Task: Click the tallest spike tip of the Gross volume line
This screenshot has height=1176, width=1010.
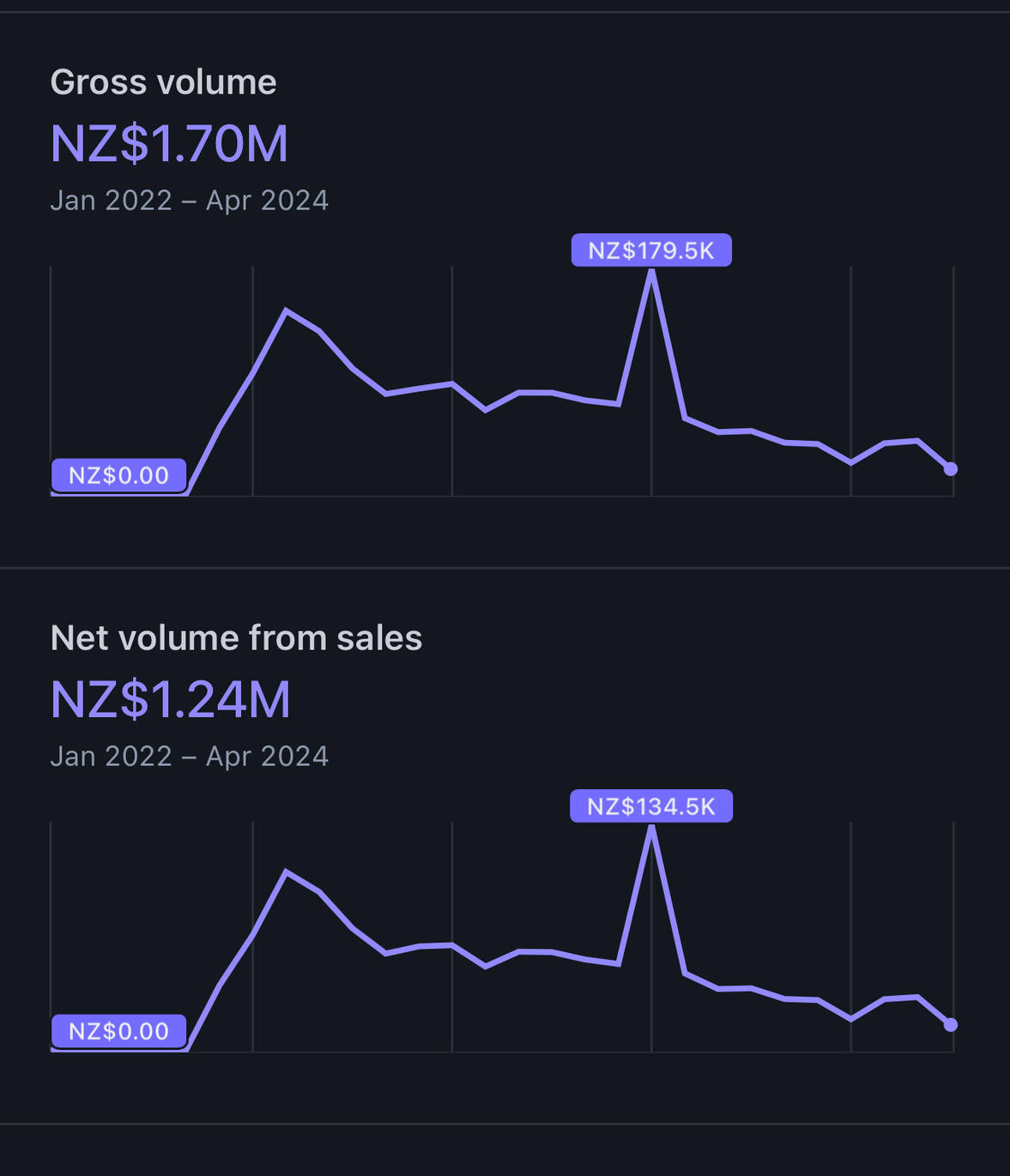Action: [x=651, y=273]
